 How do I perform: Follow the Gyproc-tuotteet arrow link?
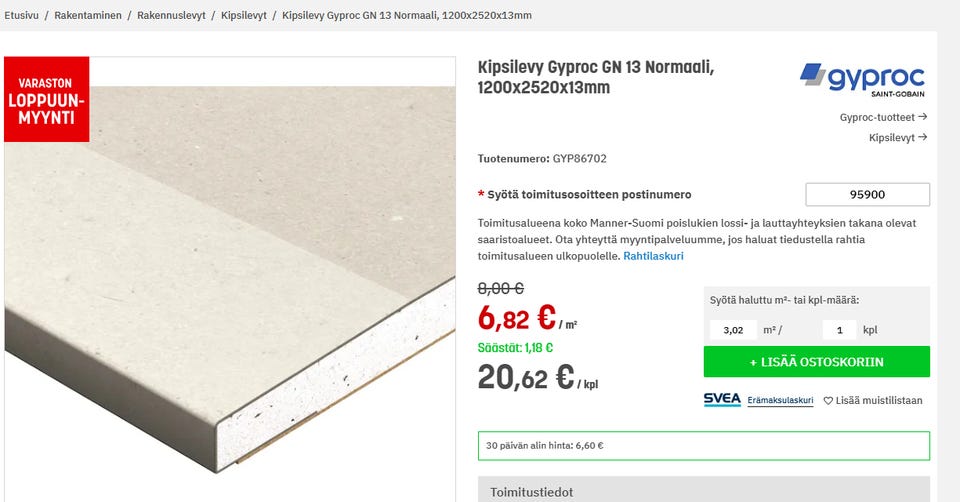(x=883, y=117)
